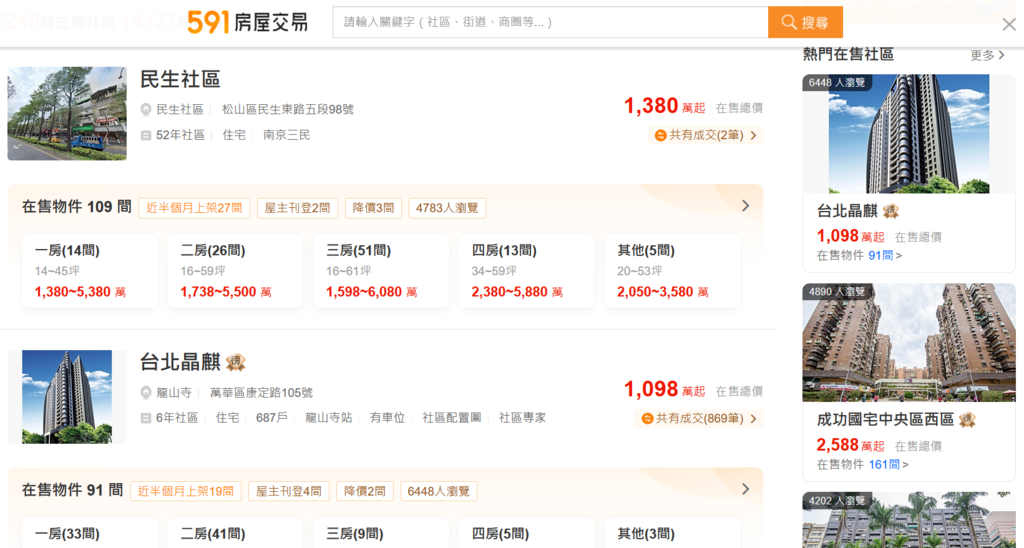
Task: Expand 在售物件 91 間 panel arrow
Action: tap(746, 489)
